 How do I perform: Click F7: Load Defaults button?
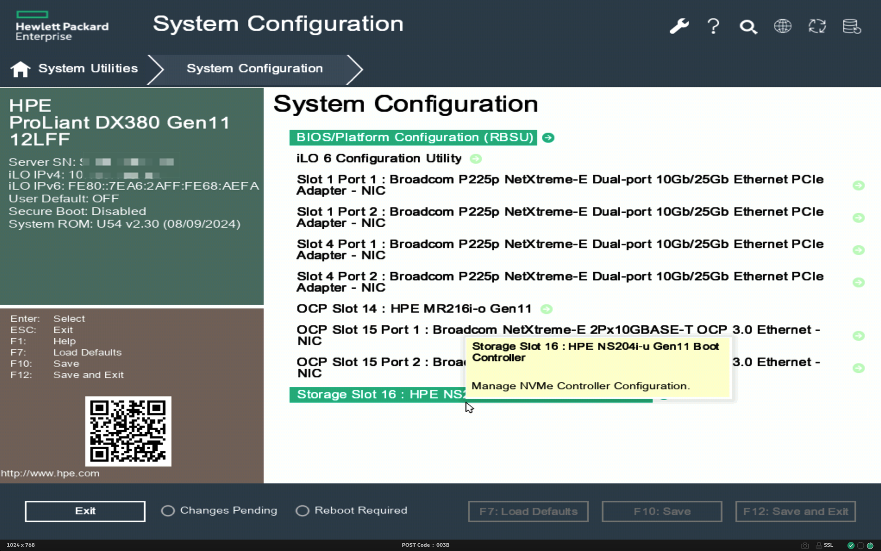[x=528, y=512]
